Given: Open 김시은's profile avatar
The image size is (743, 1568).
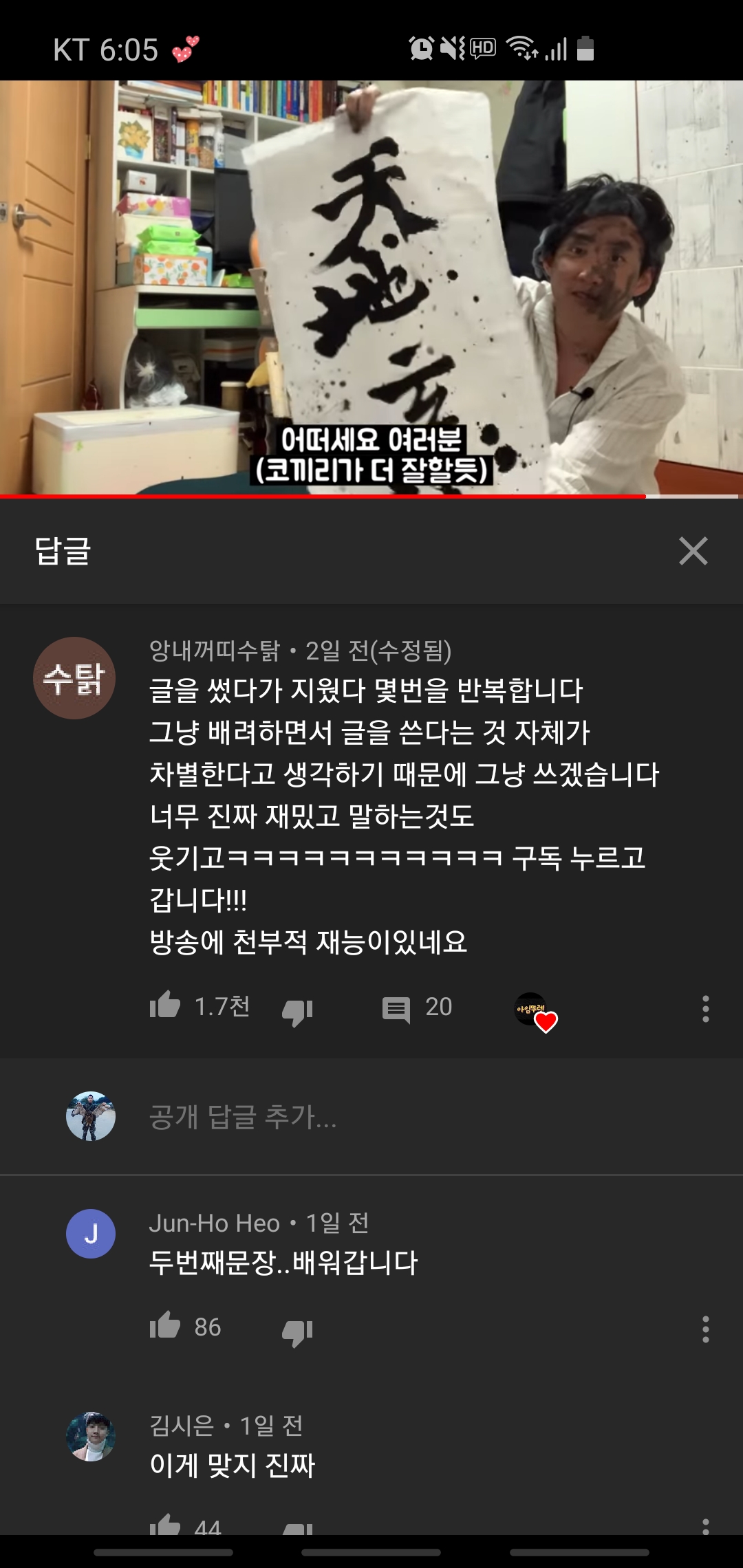Looking at the screenshot, I should pyautogui.click(x=91, y=1436).
